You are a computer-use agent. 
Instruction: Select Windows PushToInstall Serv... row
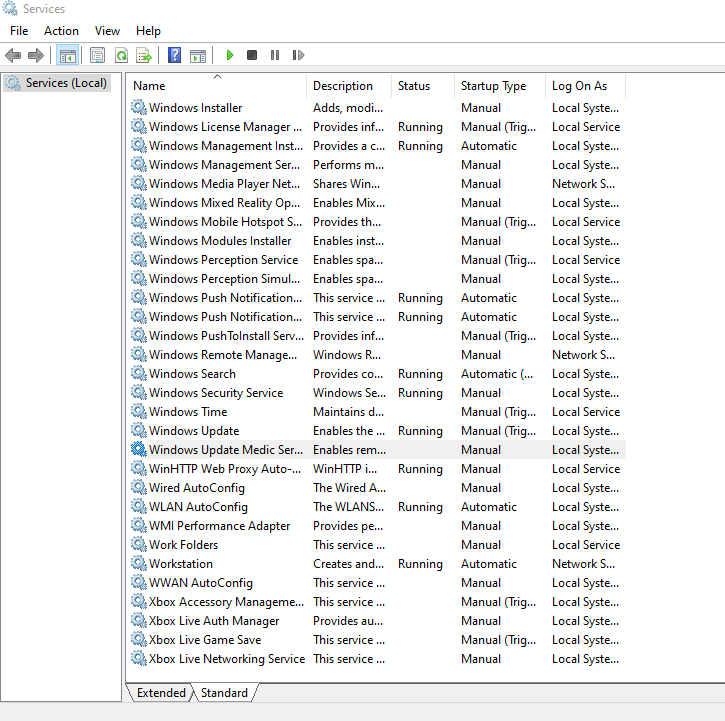pos(377,335)
